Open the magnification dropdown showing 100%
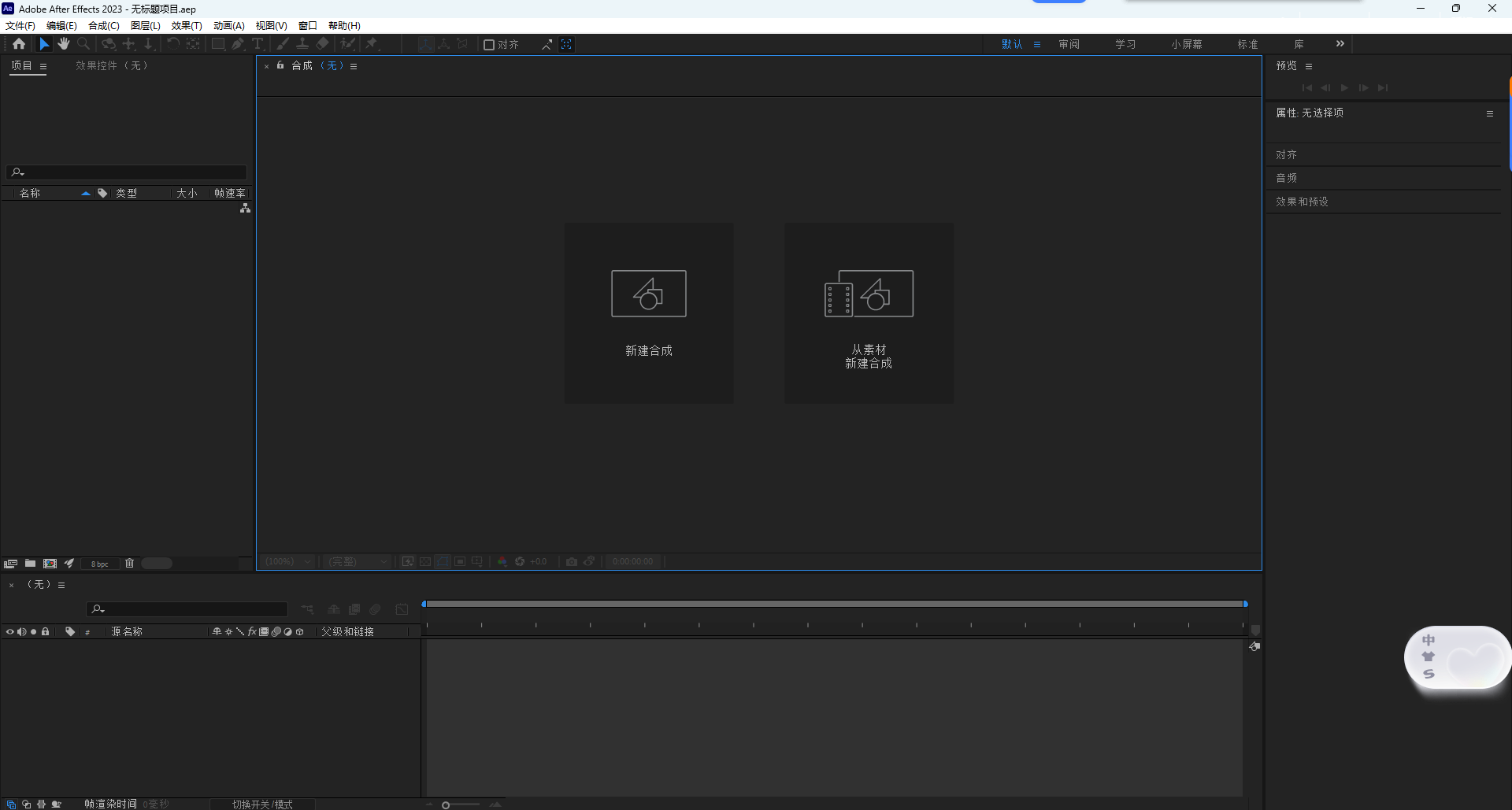This screenshot has width=1512, height=810. 287,561
